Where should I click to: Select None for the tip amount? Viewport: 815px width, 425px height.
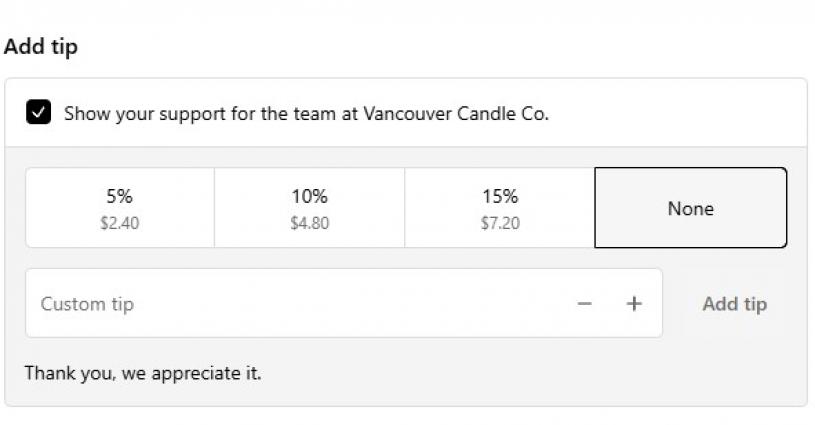click(x=690, y=208)
